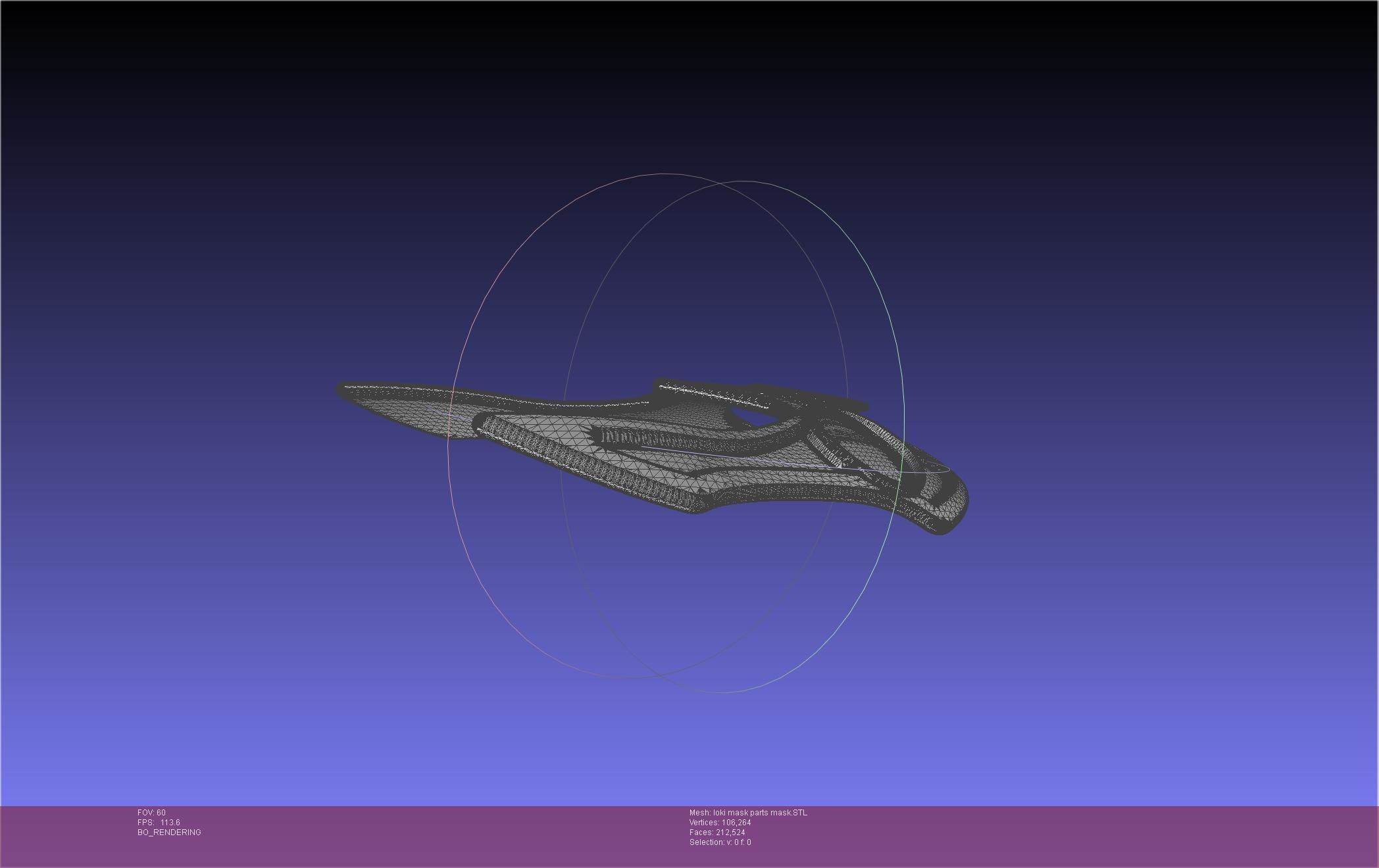
Task: Click the pointed left tip of the mask mesh
Action: pos(339,389)
